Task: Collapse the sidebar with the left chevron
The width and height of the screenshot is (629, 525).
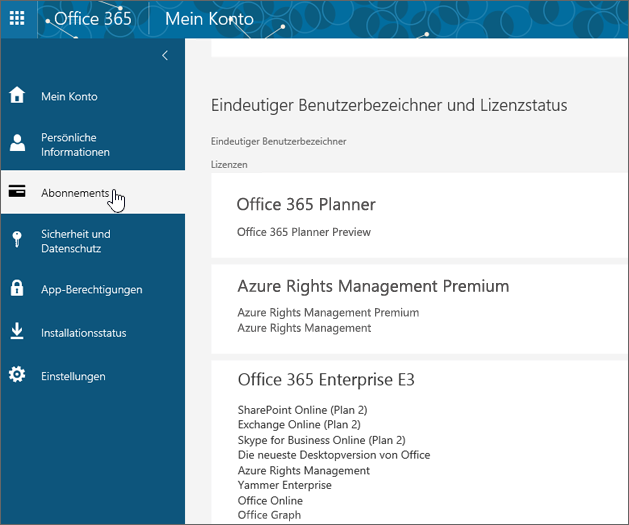Action: click(x=165, y=55)
